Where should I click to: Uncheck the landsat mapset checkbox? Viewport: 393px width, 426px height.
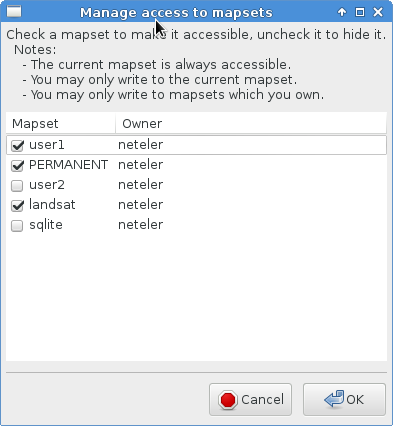[x=17, y=205]
